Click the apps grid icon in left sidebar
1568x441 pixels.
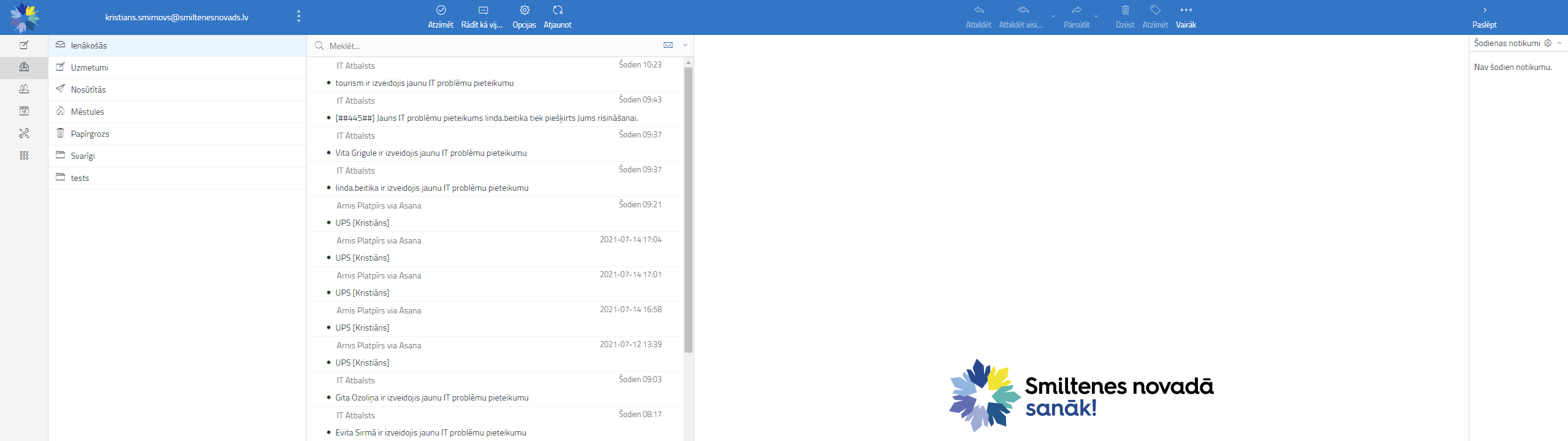click(x=24, y=156)
